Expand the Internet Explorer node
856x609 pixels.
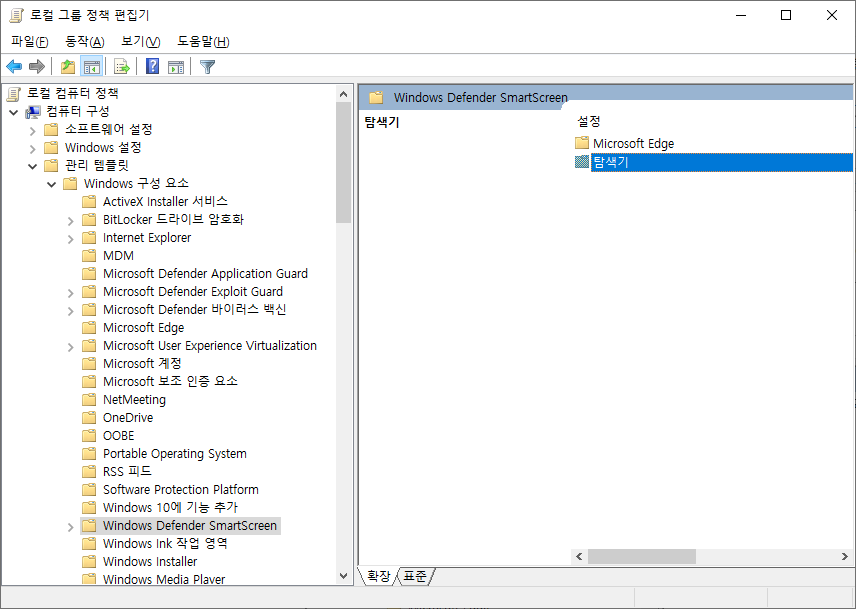point(70,238)
